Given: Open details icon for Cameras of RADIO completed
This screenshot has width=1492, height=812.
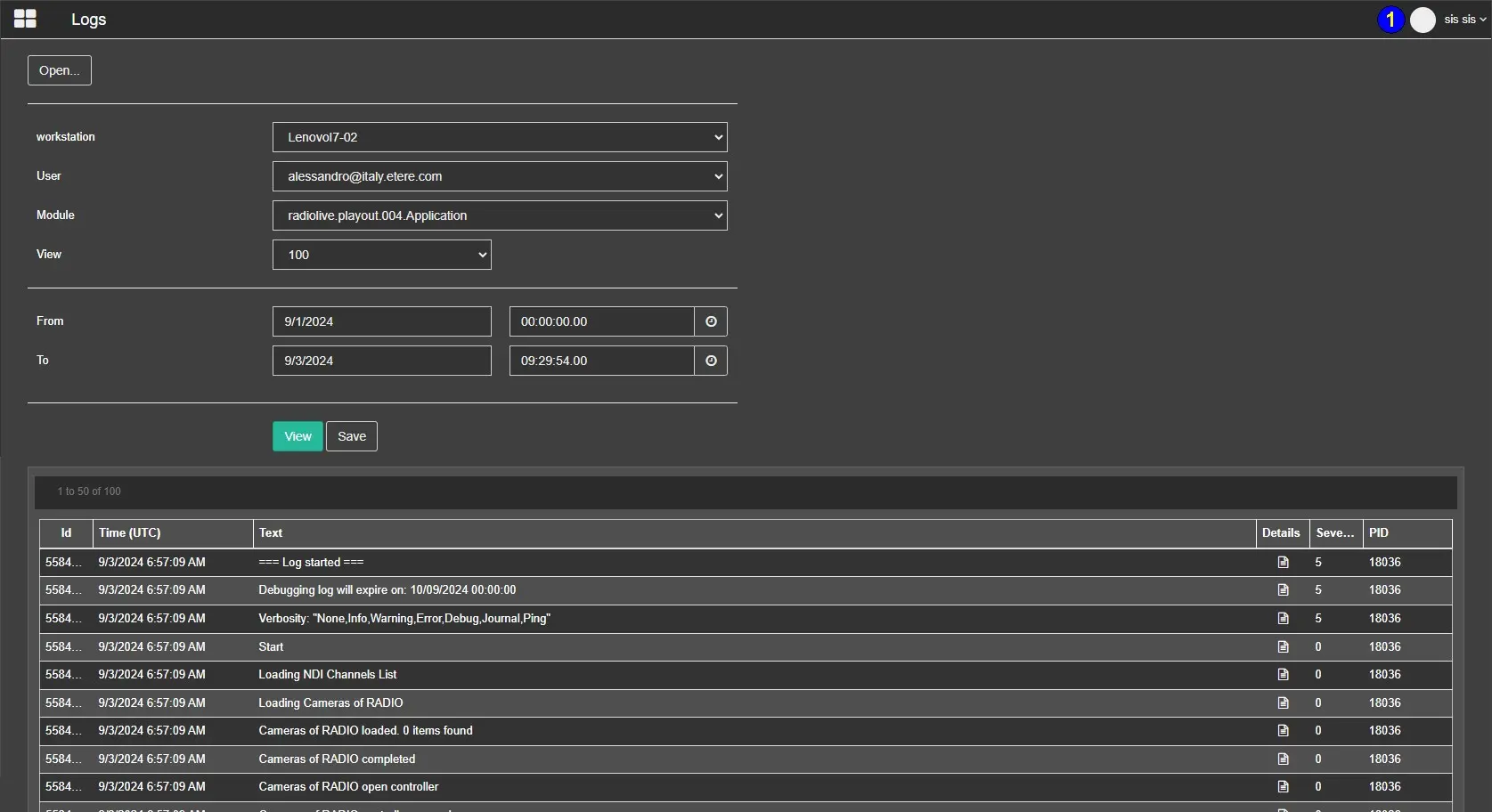Looking at the screenshot, I should (x=1283, y=759).
